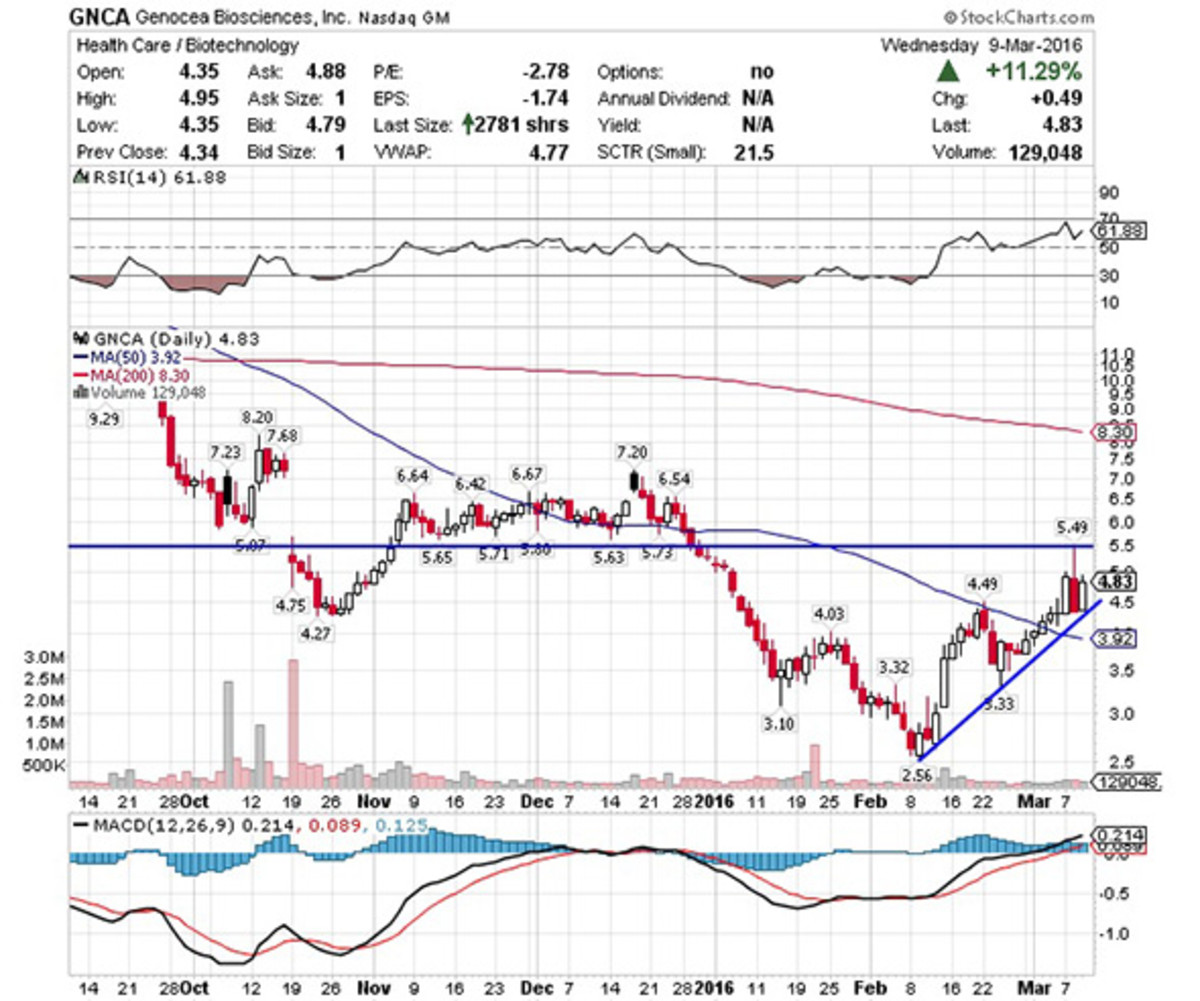1200x1001 pixels.
Task: Click the Yield N/A value
Action: coord(760,126)
